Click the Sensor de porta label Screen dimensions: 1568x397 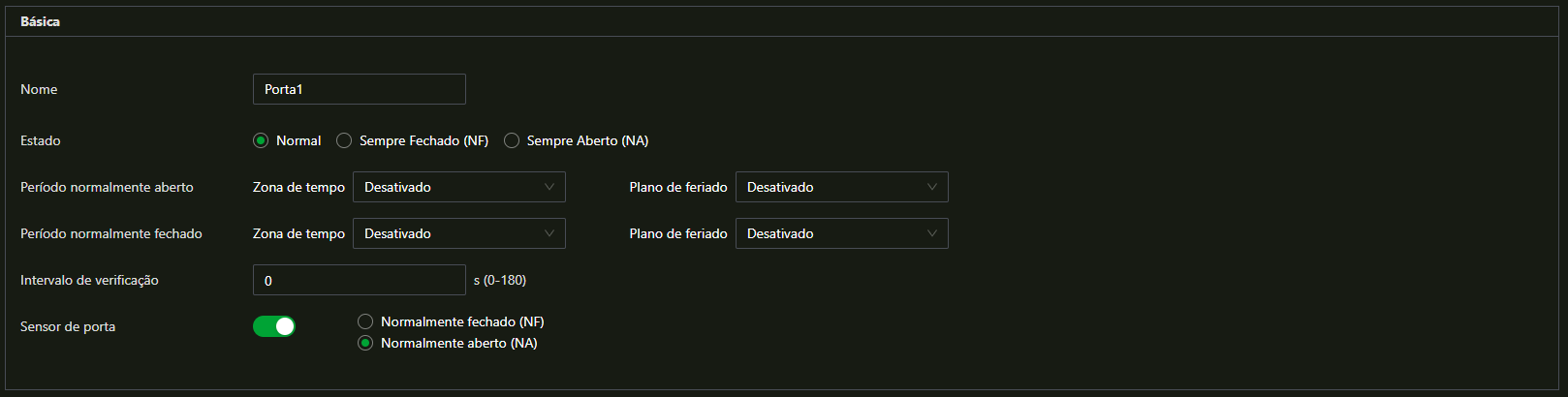(x=68, y=326)
